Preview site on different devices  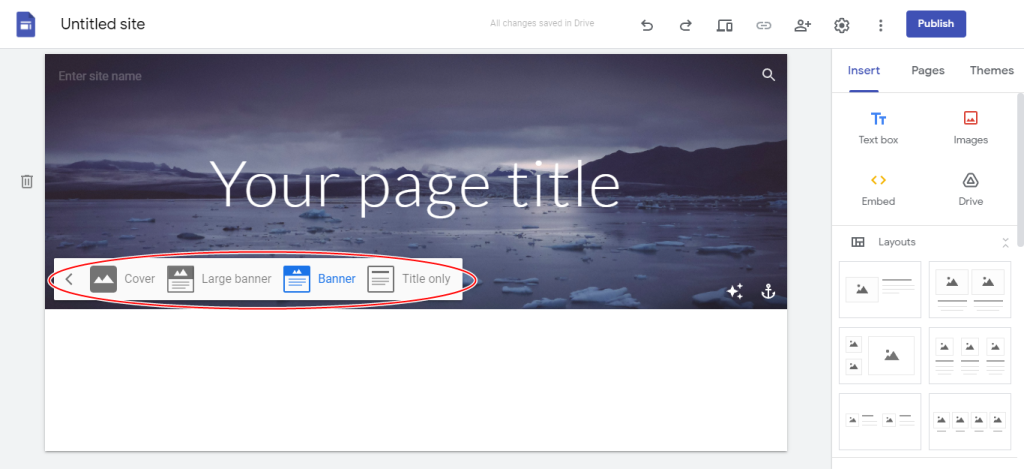point(724,25)
